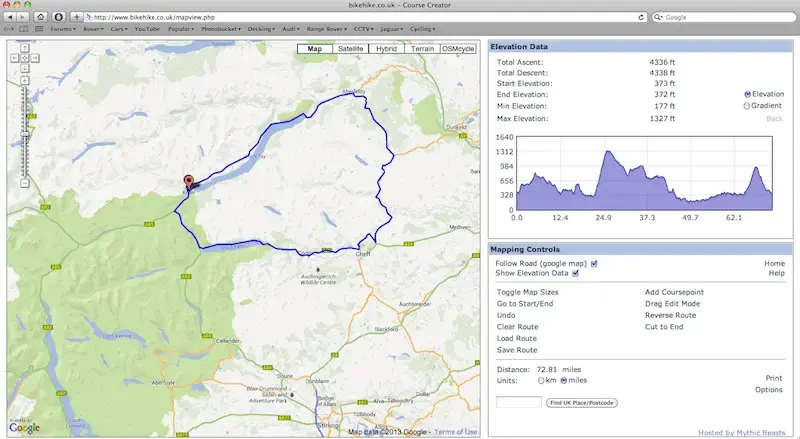The height and width of the screenshot is (439, 800).
Task: Pan the map up
Action: pyautogui.click(x=24, y=48)
